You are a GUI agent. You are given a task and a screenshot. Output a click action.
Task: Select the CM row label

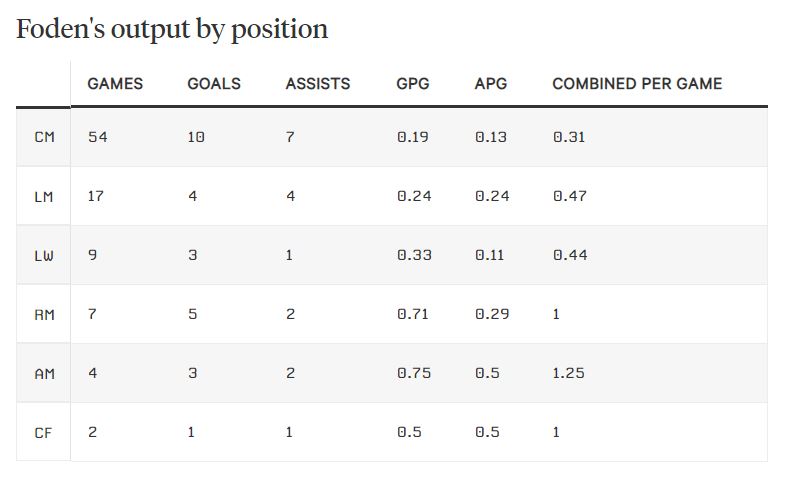tap(44, 137)
